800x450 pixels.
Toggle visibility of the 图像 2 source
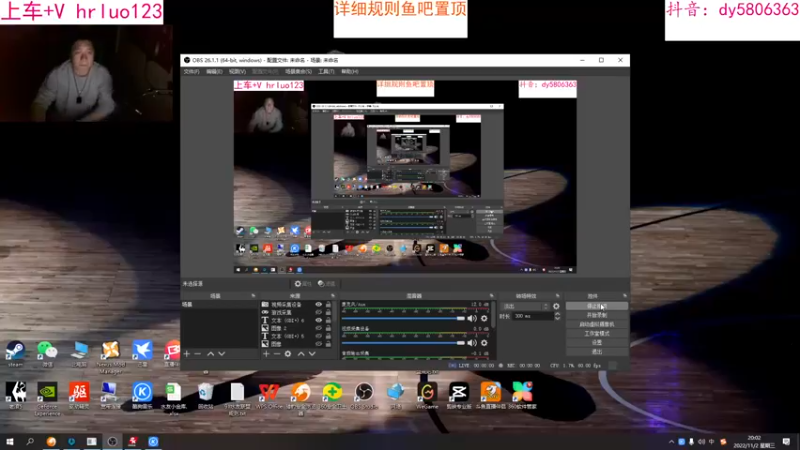[x=318, y=328]
